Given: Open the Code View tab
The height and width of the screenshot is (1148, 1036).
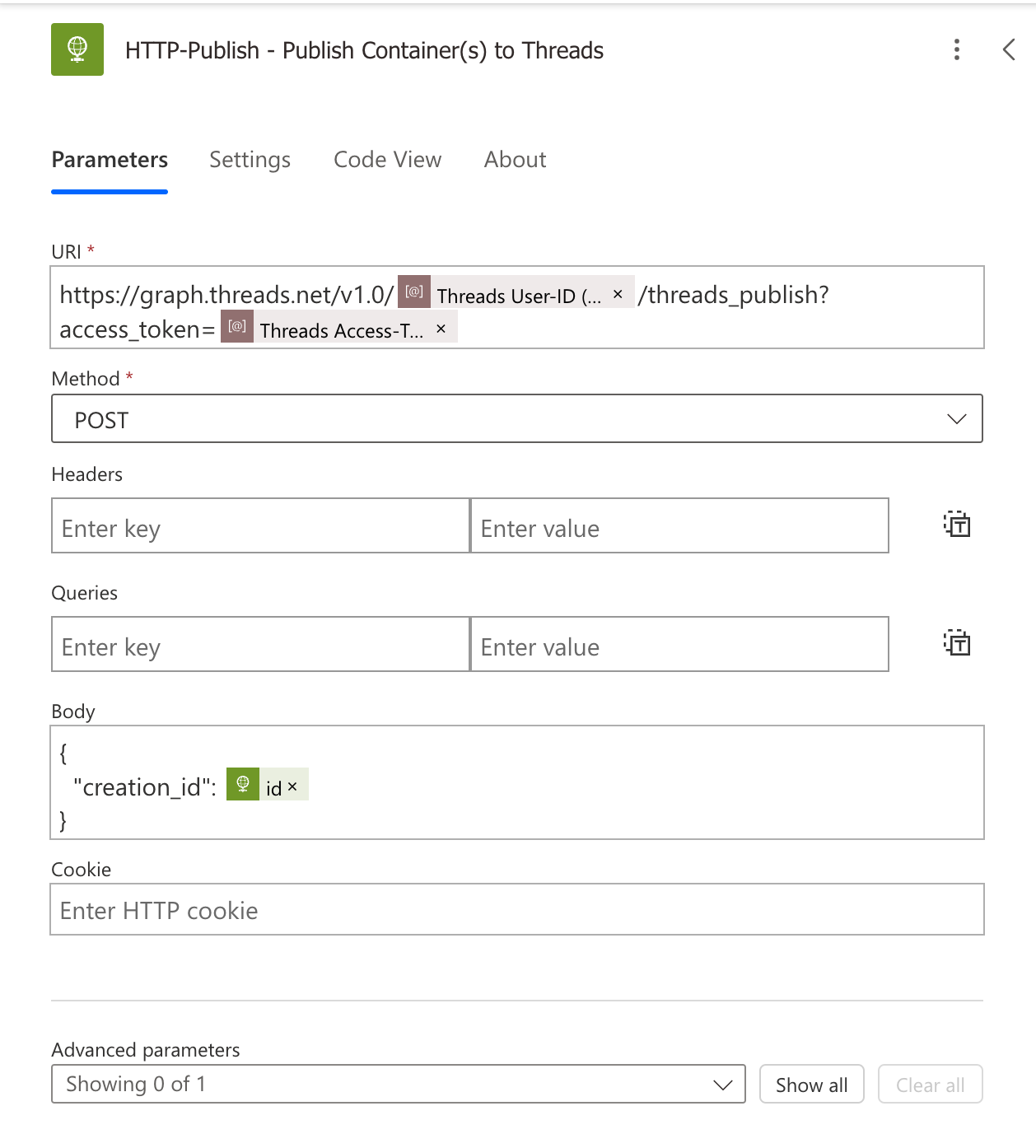Looking at the screenshot, I should 387,160.
